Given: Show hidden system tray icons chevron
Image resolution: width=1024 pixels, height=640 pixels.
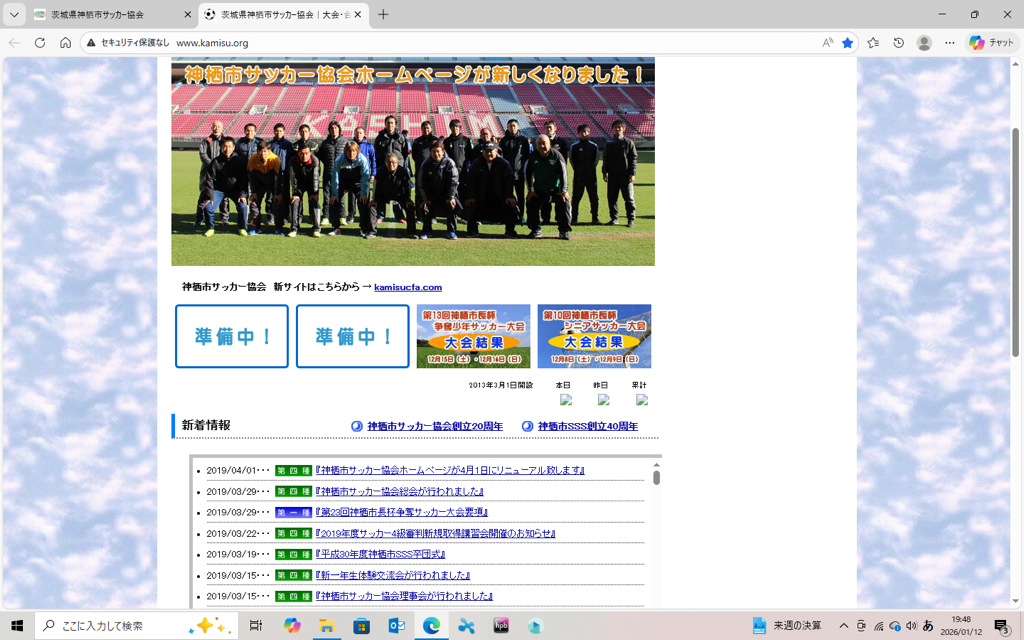Looking at the screenshot, I should (844, 626).
